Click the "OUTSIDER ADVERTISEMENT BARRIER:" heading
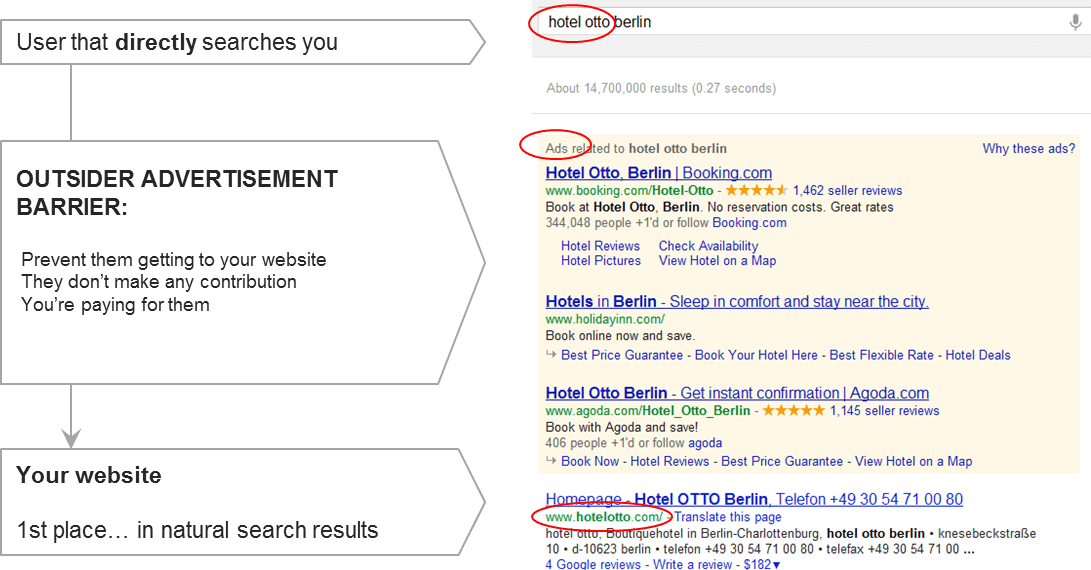 pos(177,193)
